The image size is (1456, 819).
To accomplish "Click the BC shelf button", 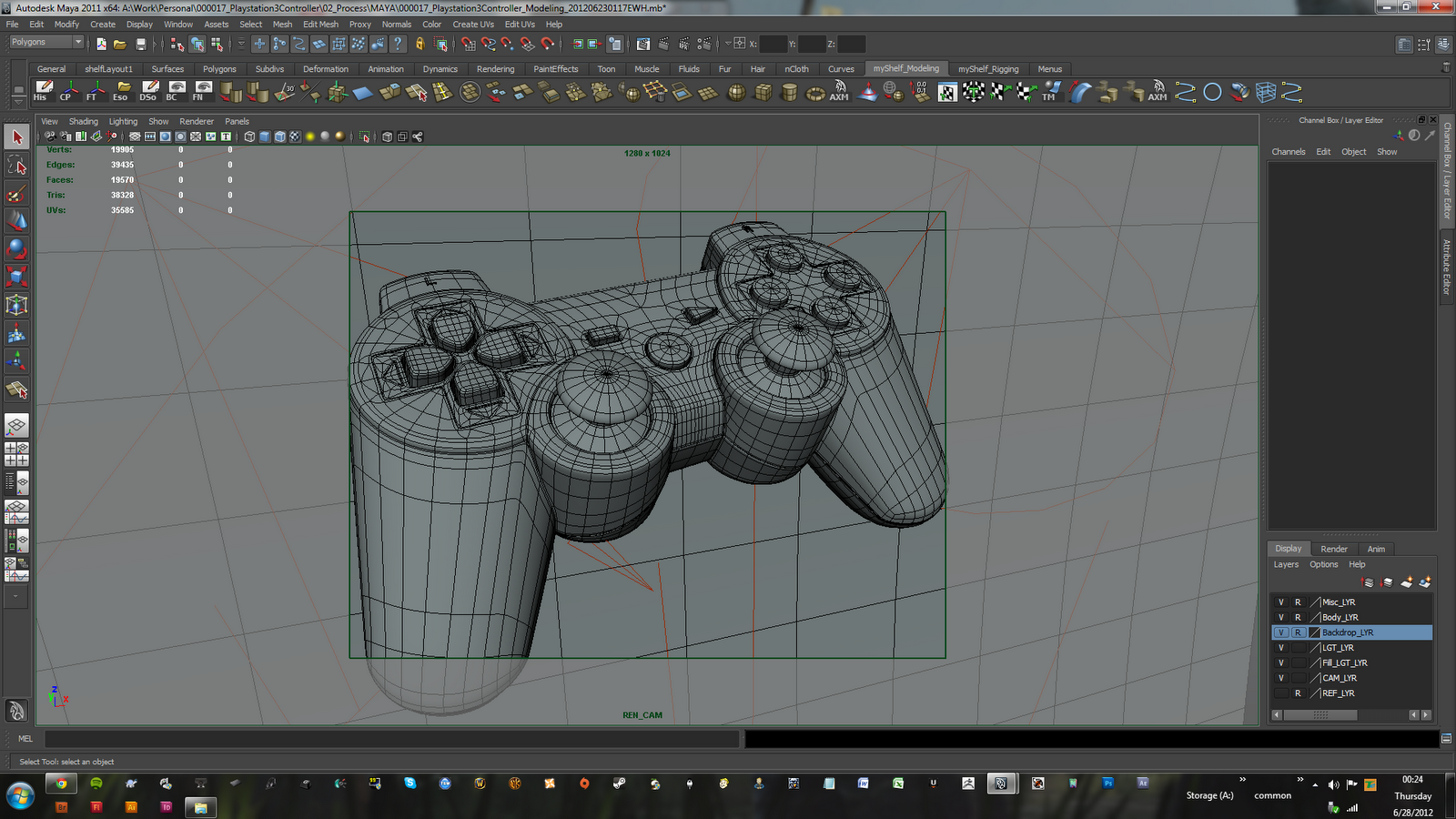I will click(x=176, y=91).
